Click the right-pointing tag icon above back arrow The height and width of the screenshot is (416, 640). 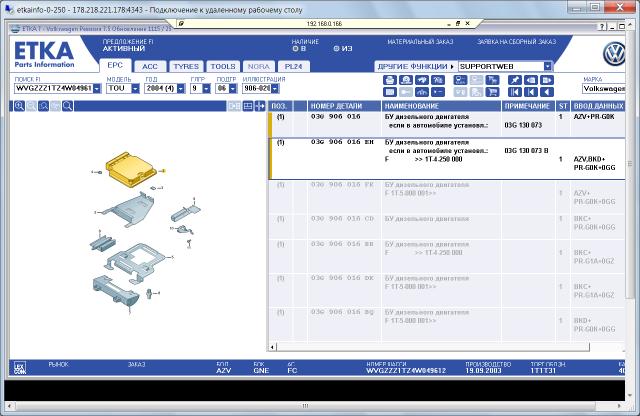pos(547,80)
